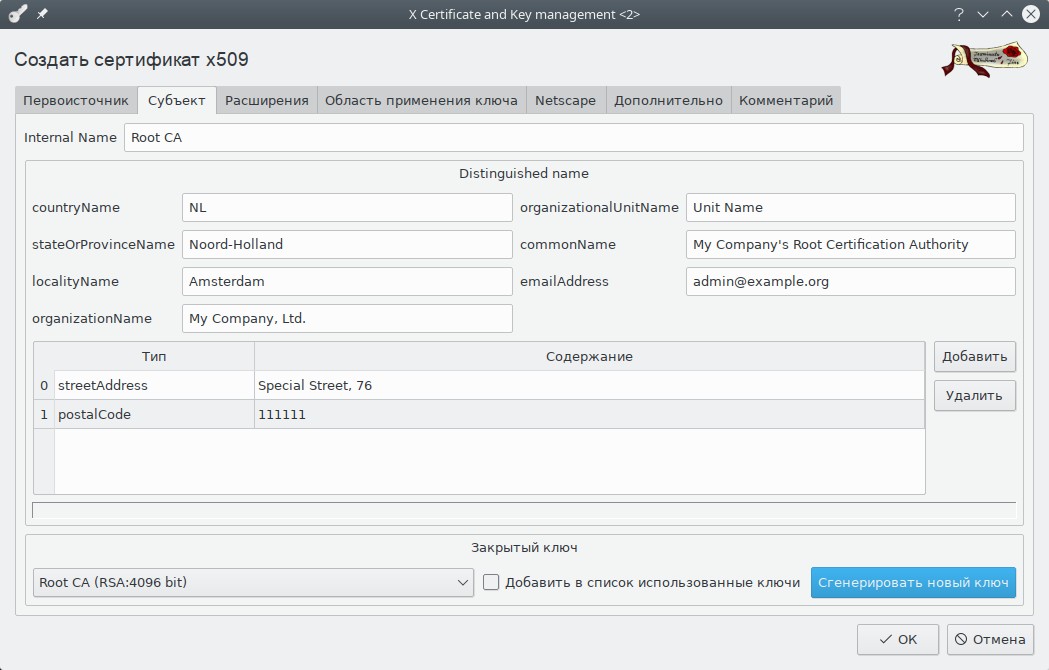Click the pin icon in title bar

(42, 14)
